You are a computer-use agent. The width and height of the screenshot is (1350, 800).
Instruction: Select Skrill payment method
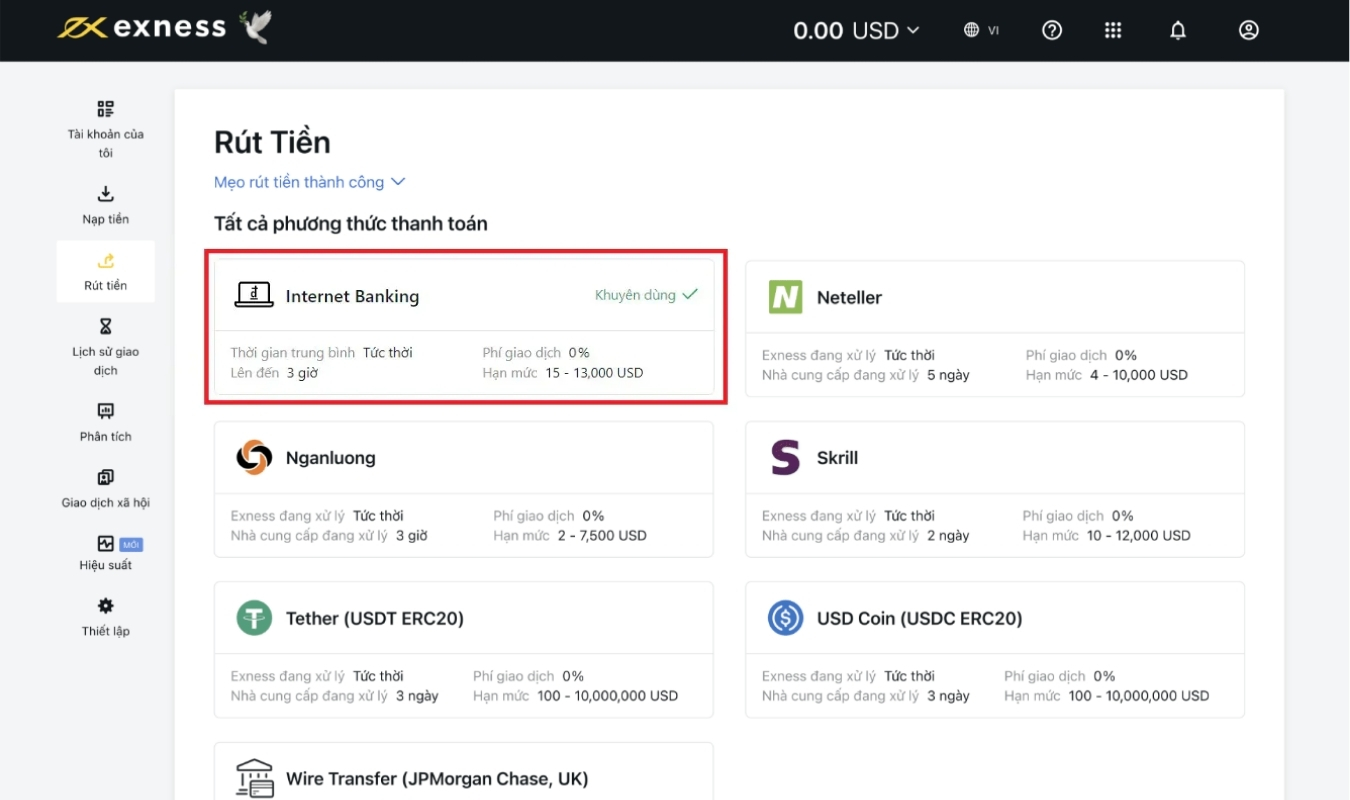point(995,489)
